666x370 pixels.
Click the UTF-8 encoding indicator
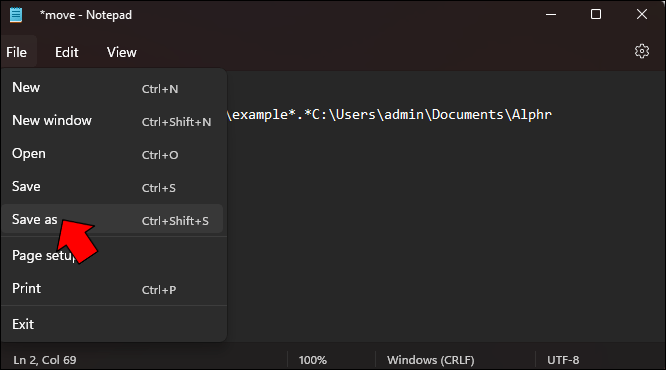click(563, 360)
